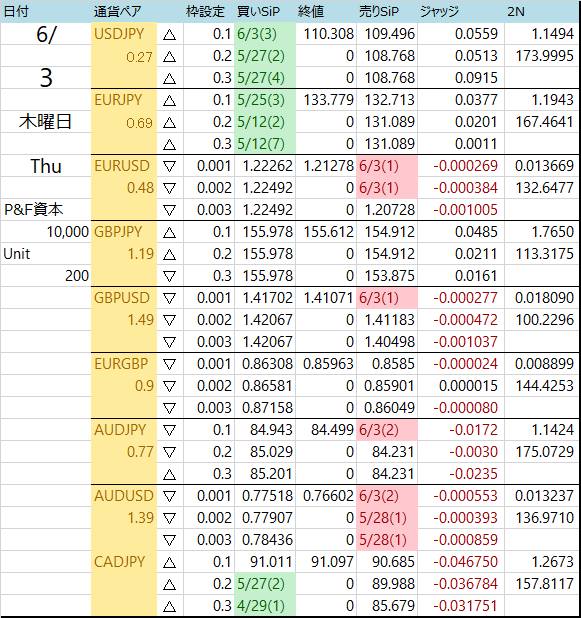Image resolution: width=581 pixels, height=618 pixels.
Task: Click the down triangle in AUDJPY 0.1 row
Action: (x=169, y=430)
